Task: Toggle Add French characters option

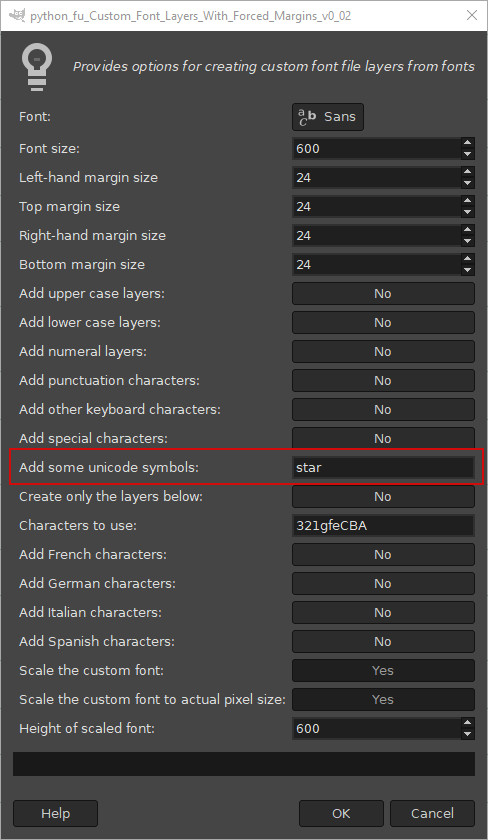Action: [x=383, y=554]
